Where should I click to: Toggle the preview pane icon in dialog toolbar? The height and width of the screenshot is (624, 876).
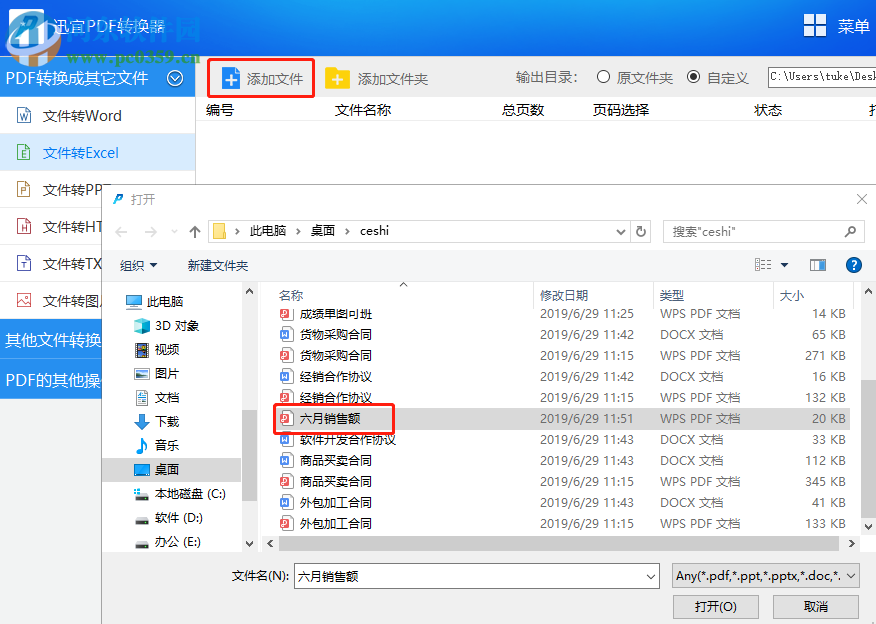(x=817, y=265)
